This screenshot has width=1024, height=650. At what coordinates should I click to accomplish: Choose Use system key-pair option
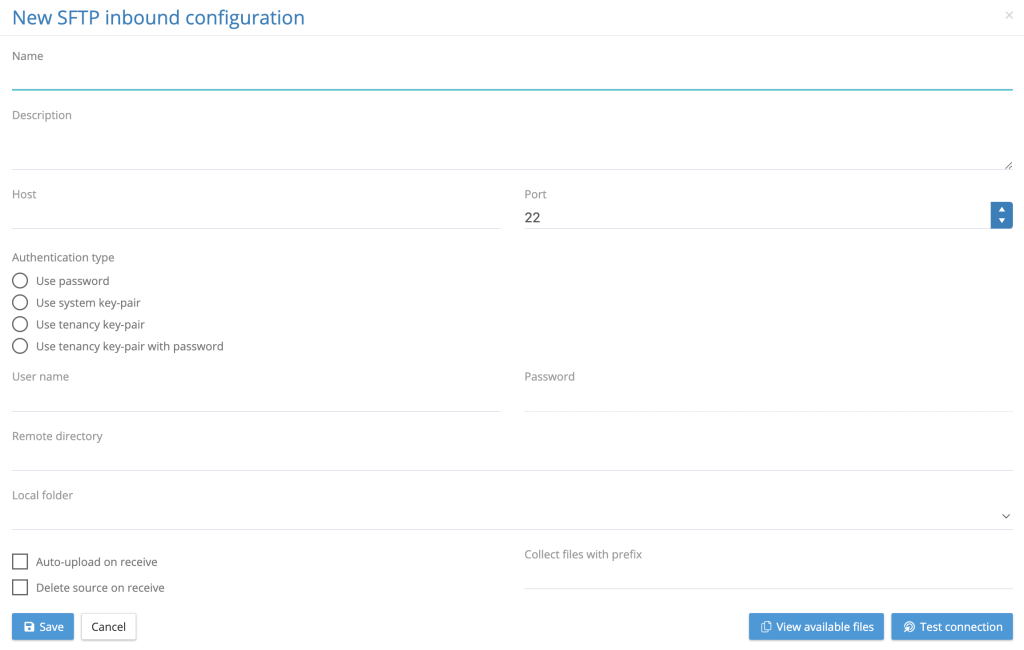(x=20, y=302)
